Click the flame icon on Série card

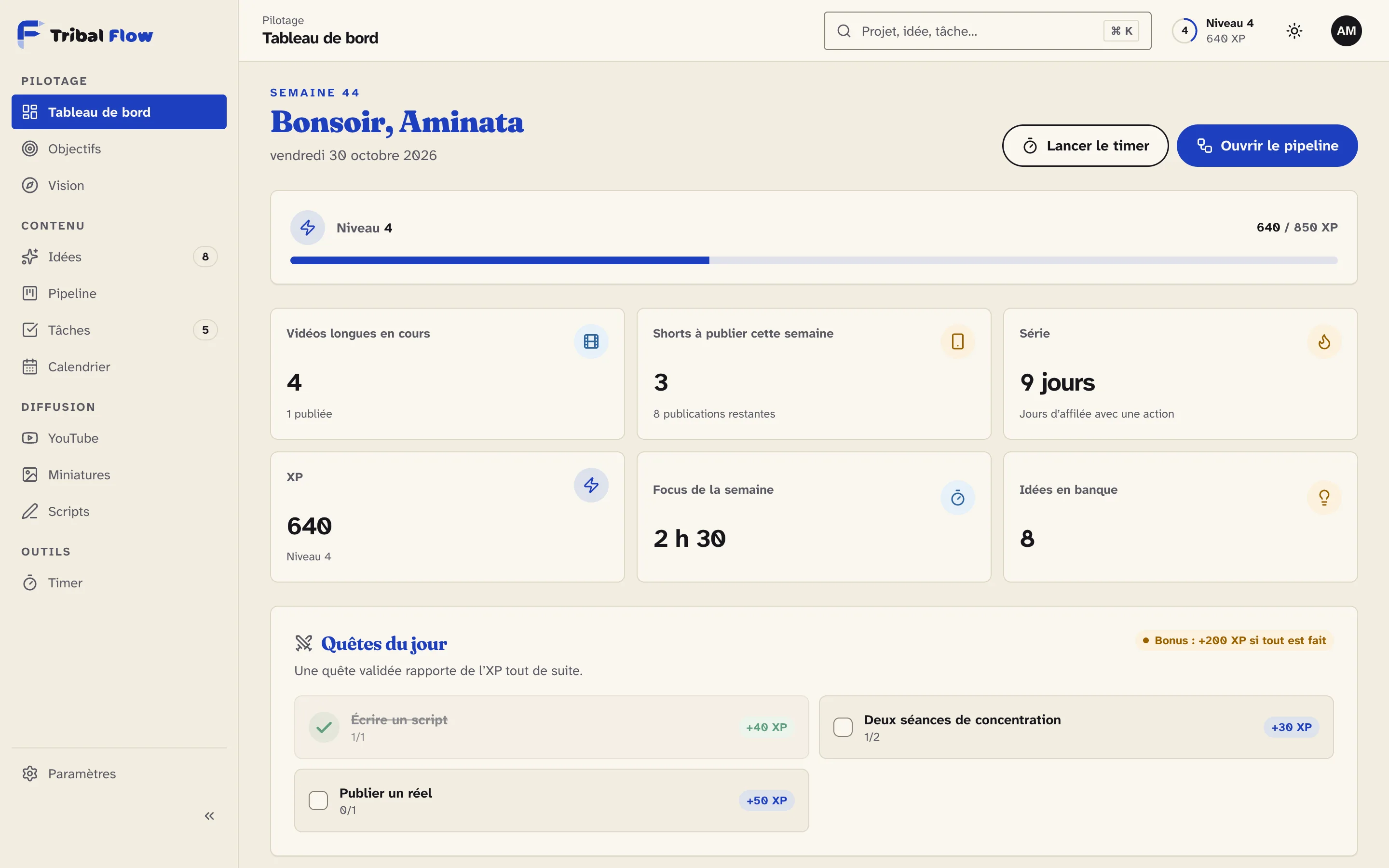1324,341
